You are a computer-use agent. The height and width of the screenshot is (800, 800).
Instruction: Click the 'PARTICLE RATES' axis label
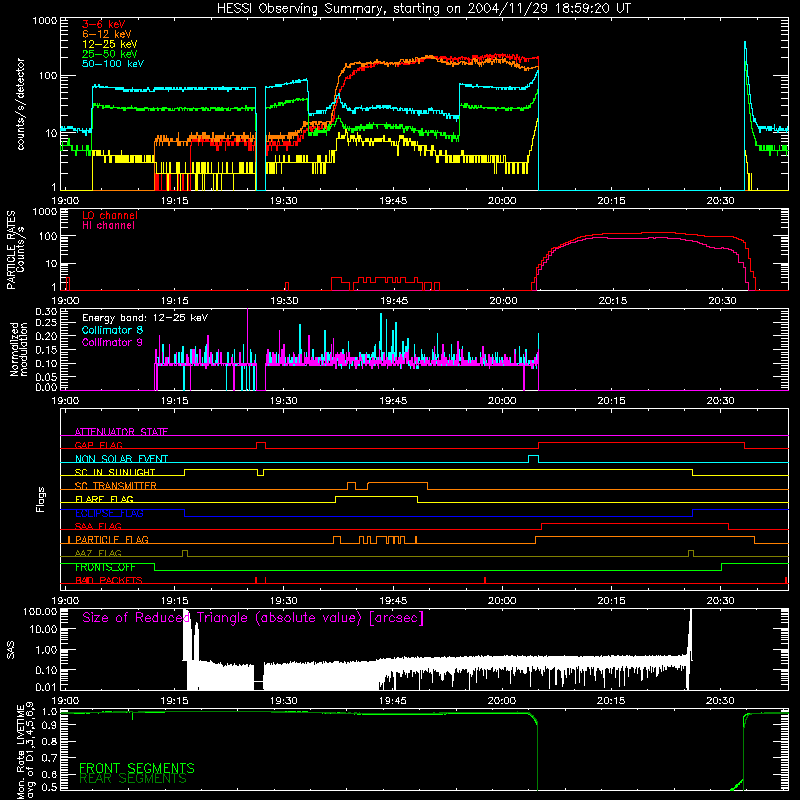[x=11, y=249]
